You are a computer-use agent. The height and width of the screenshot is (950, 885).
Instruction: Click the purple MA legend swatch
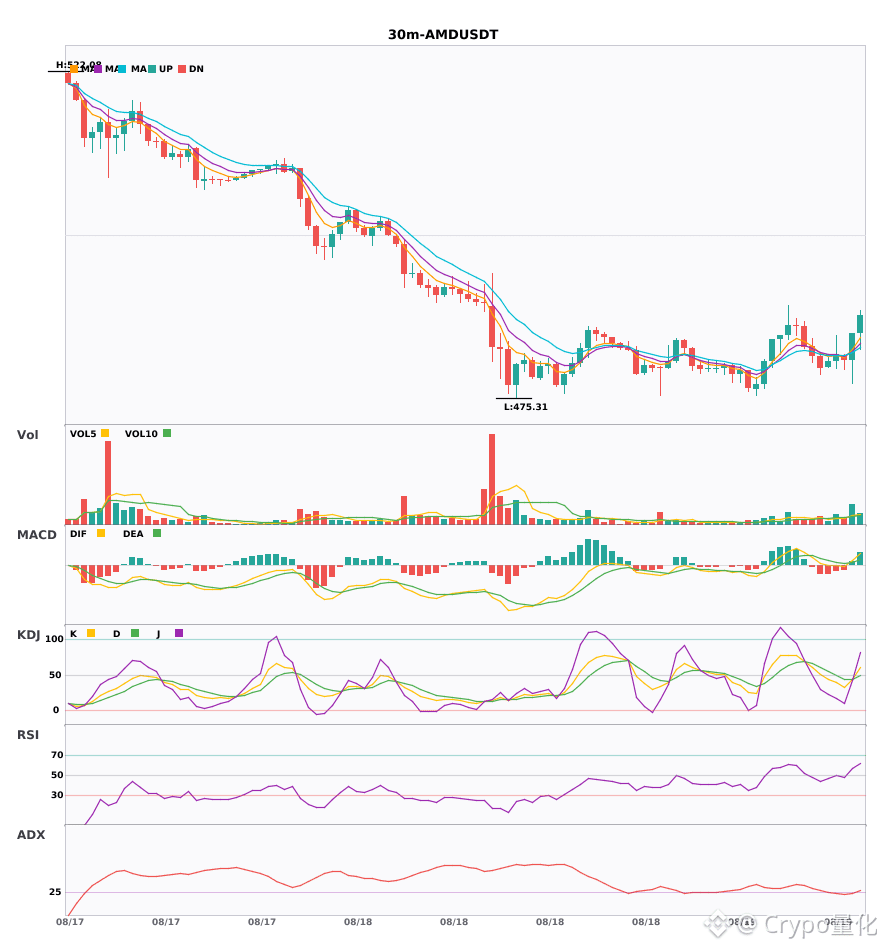[98, 69]
